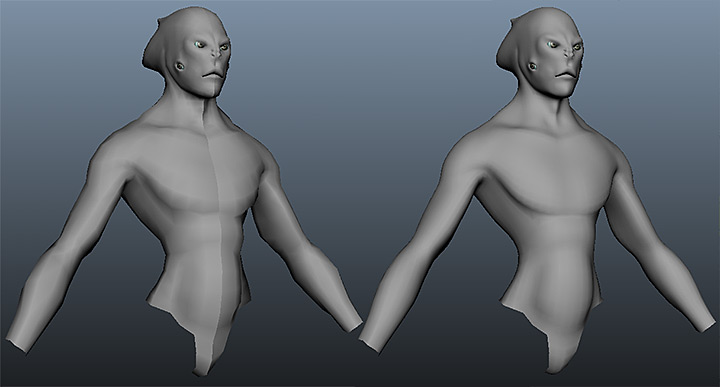Click the left model's pointed pelvis tip

point(202,367)
